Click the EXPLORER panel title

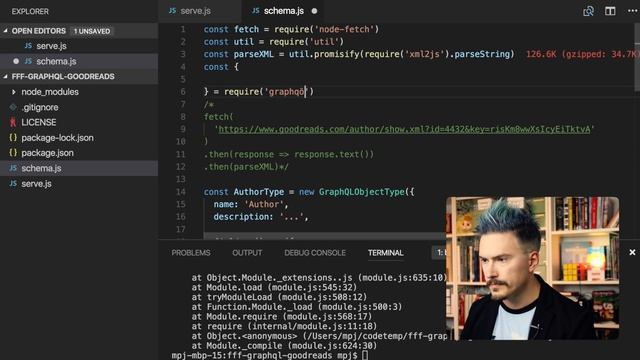(x=30, y=11)
